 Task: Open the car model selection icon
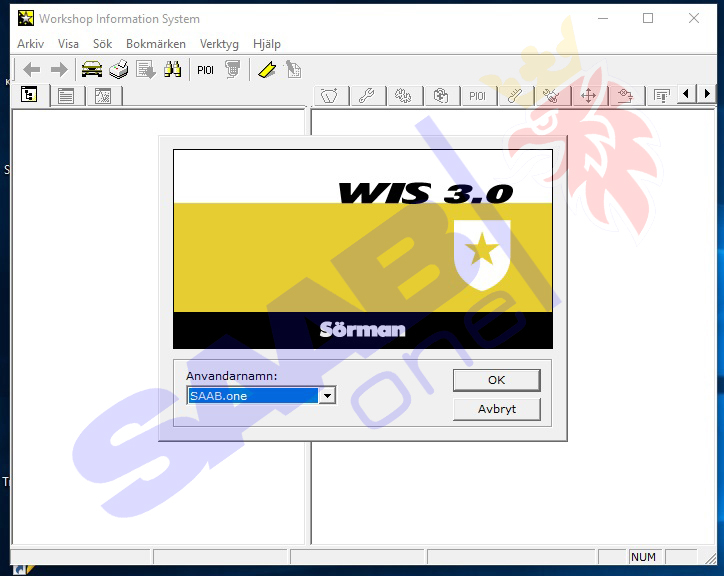point(92,69)
